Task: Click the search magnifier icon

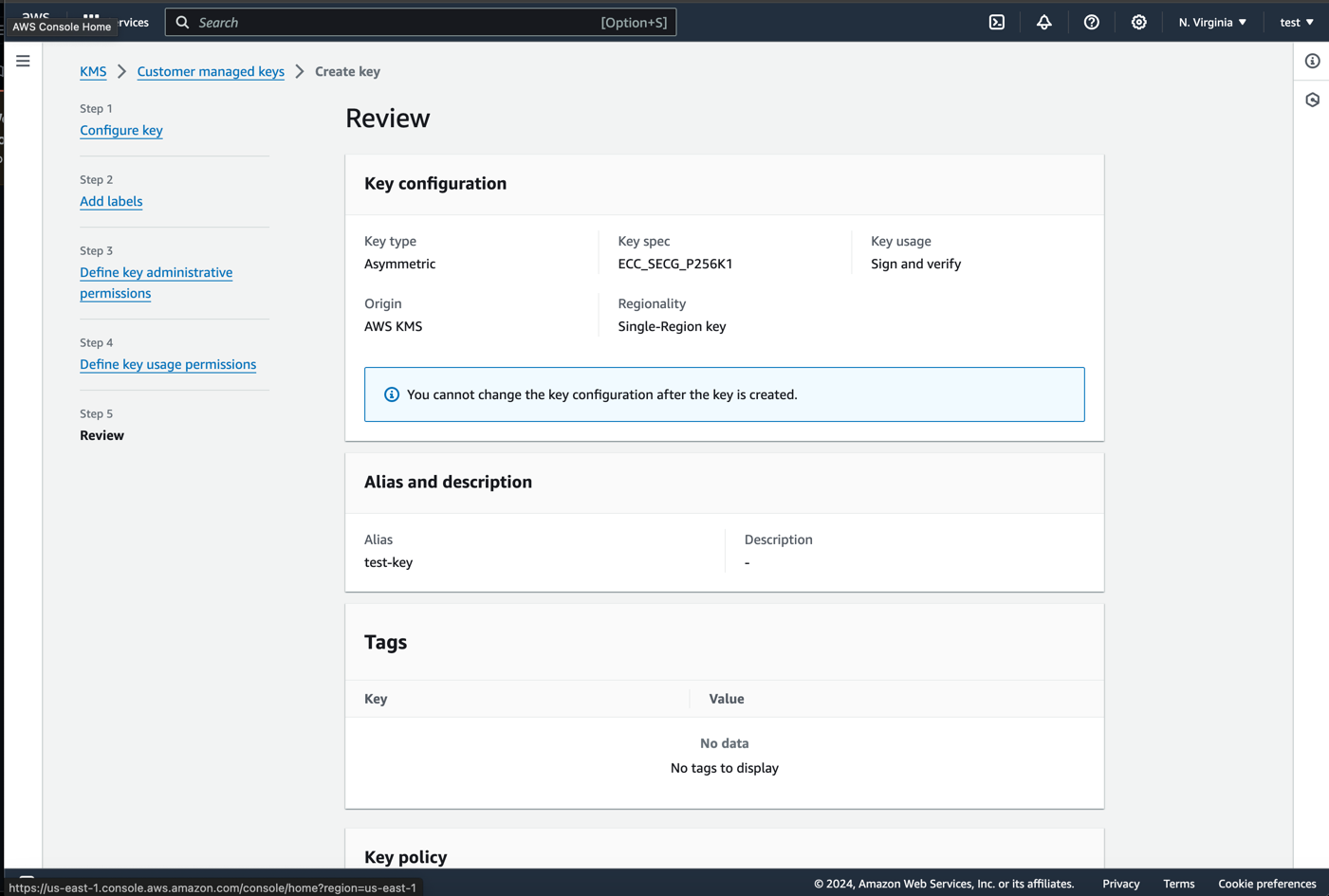Action: tap(183, 22)
